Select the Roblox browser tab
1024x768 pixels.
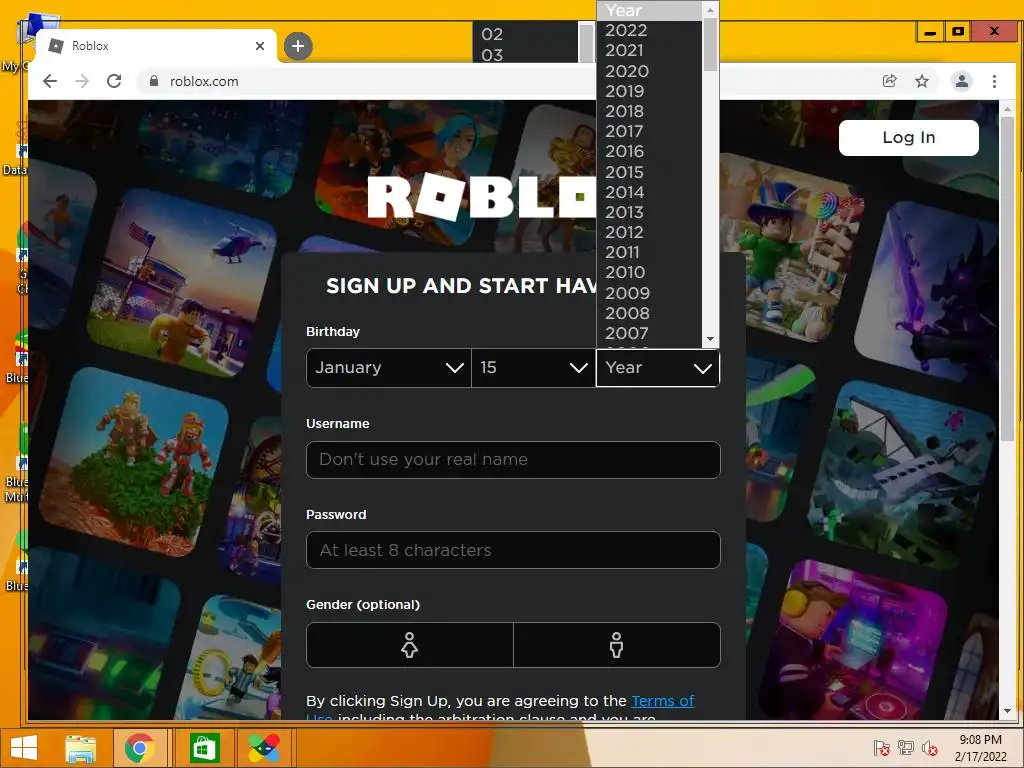pos(157,46)
